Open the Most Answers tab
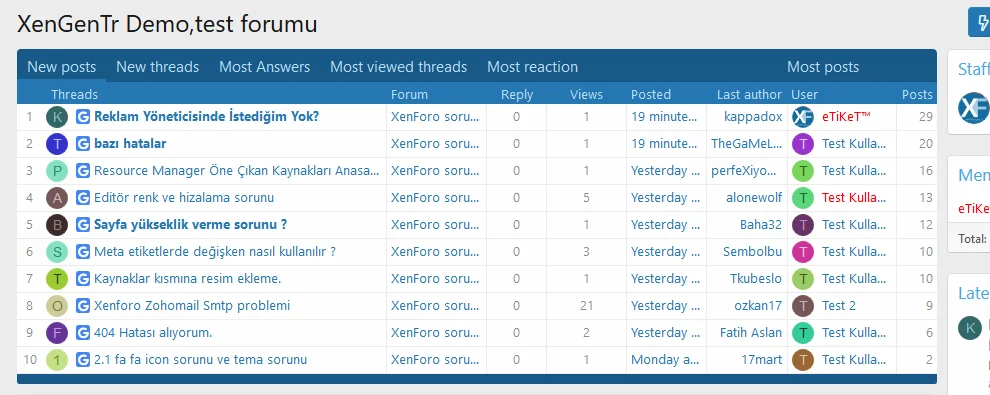990x395 pixels. (x=265, y=67)
